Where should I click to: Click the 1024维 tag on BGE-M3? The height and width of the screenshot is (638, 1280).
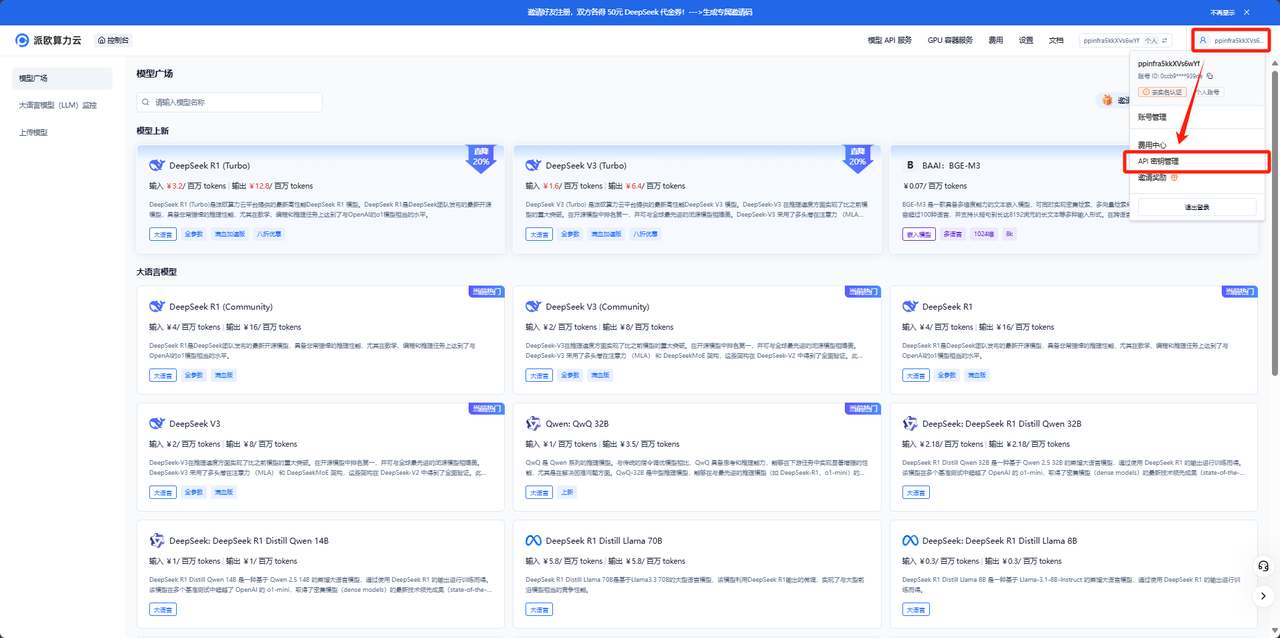coord(983,234)
